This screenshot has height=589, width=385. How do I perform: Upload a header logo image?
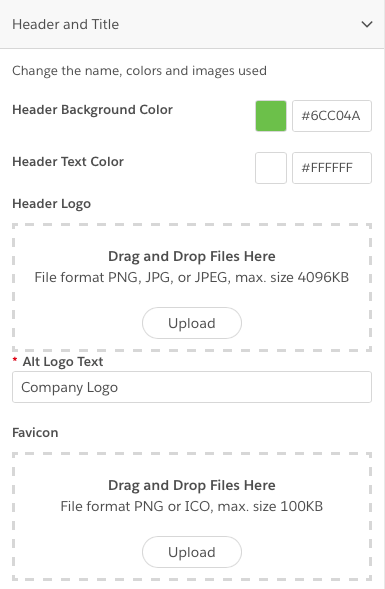pos(192,323)
